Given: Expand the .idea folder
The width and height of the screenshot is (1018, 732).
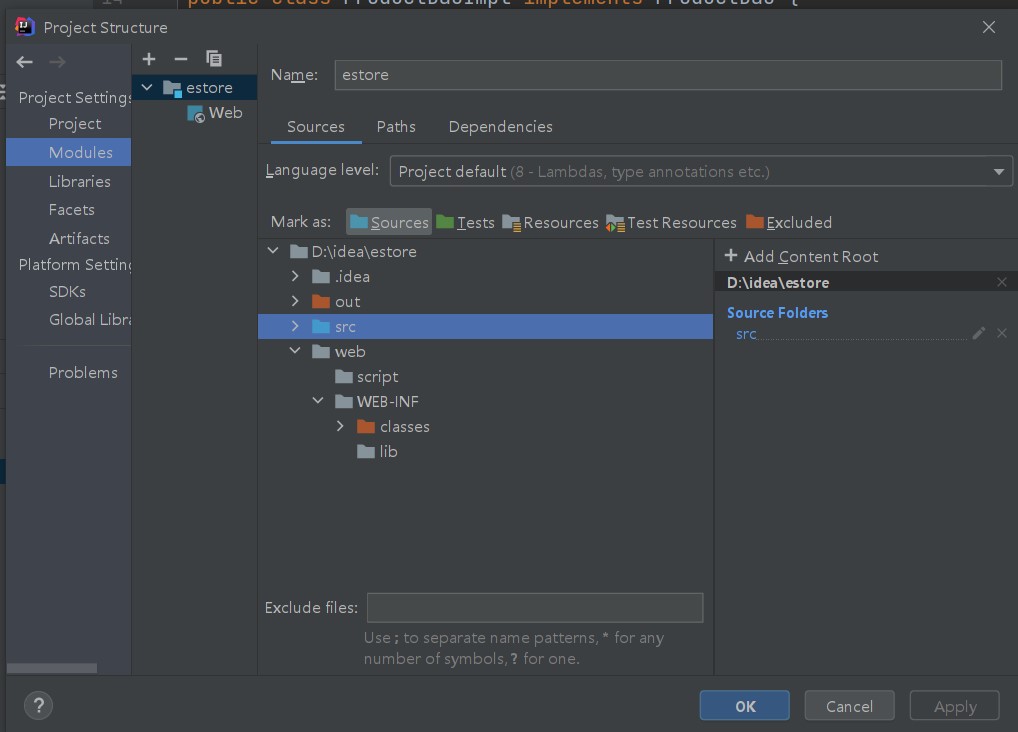Looking at the screenshot, I should pos(295,276).
